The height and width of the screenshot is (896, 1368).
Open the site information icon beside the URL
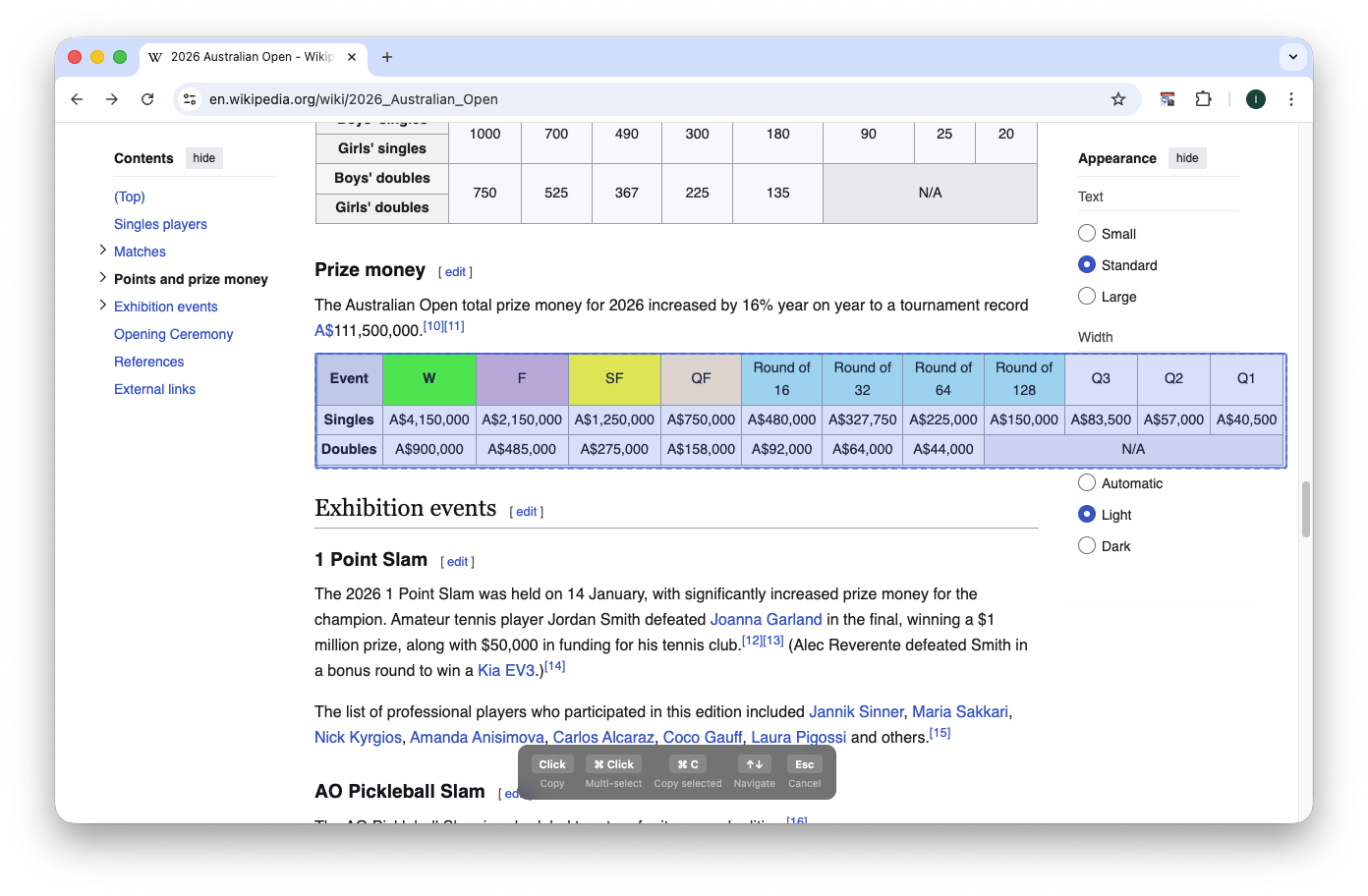coord(188,99)
